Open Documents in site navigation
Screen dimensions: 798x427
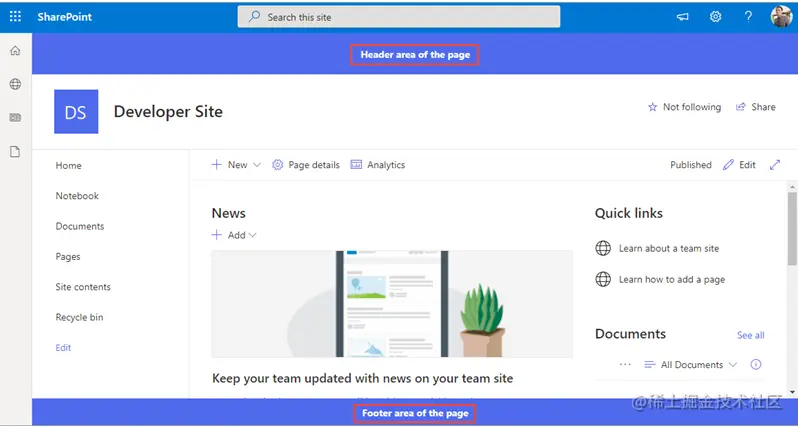[x=80, y=226]
